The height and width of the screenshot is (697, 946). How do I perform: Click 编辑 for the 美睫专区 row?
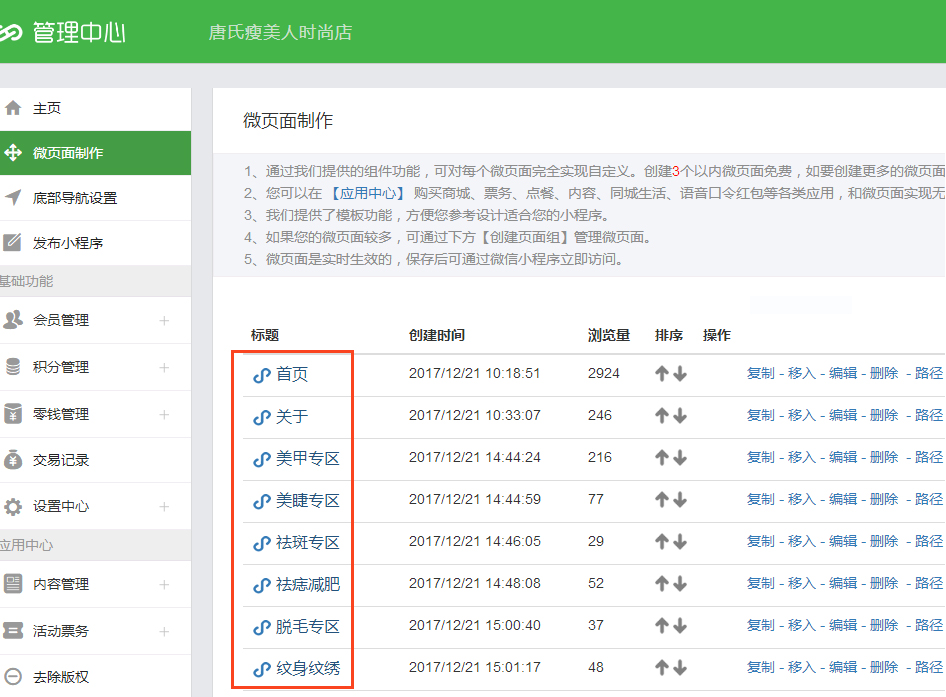[x=842, y=499]
